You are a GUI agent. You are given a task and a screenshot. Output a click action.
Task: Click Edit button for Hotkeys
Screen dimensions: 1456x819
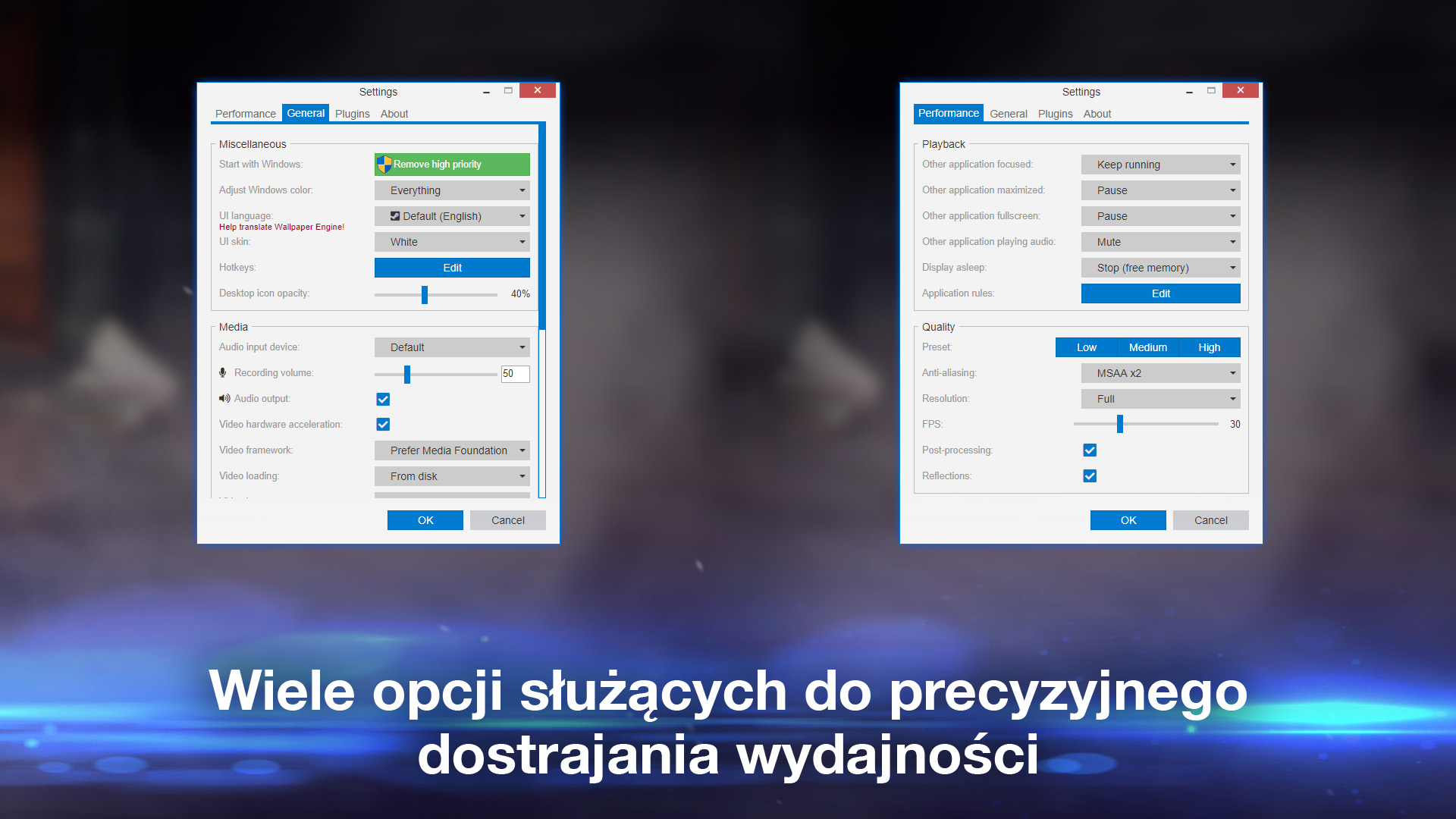453,267
